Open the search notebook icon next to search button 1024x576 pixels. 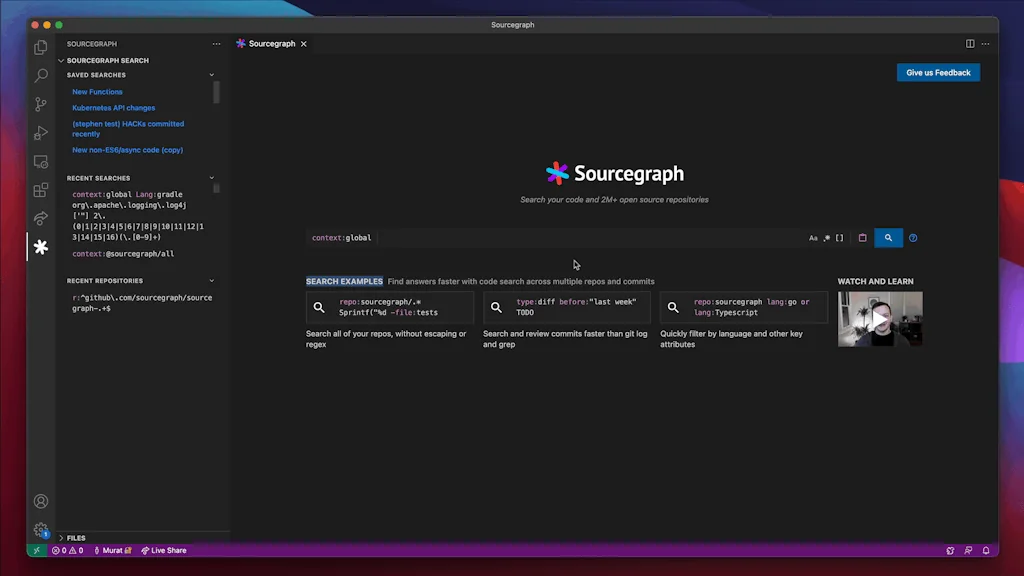862,238
